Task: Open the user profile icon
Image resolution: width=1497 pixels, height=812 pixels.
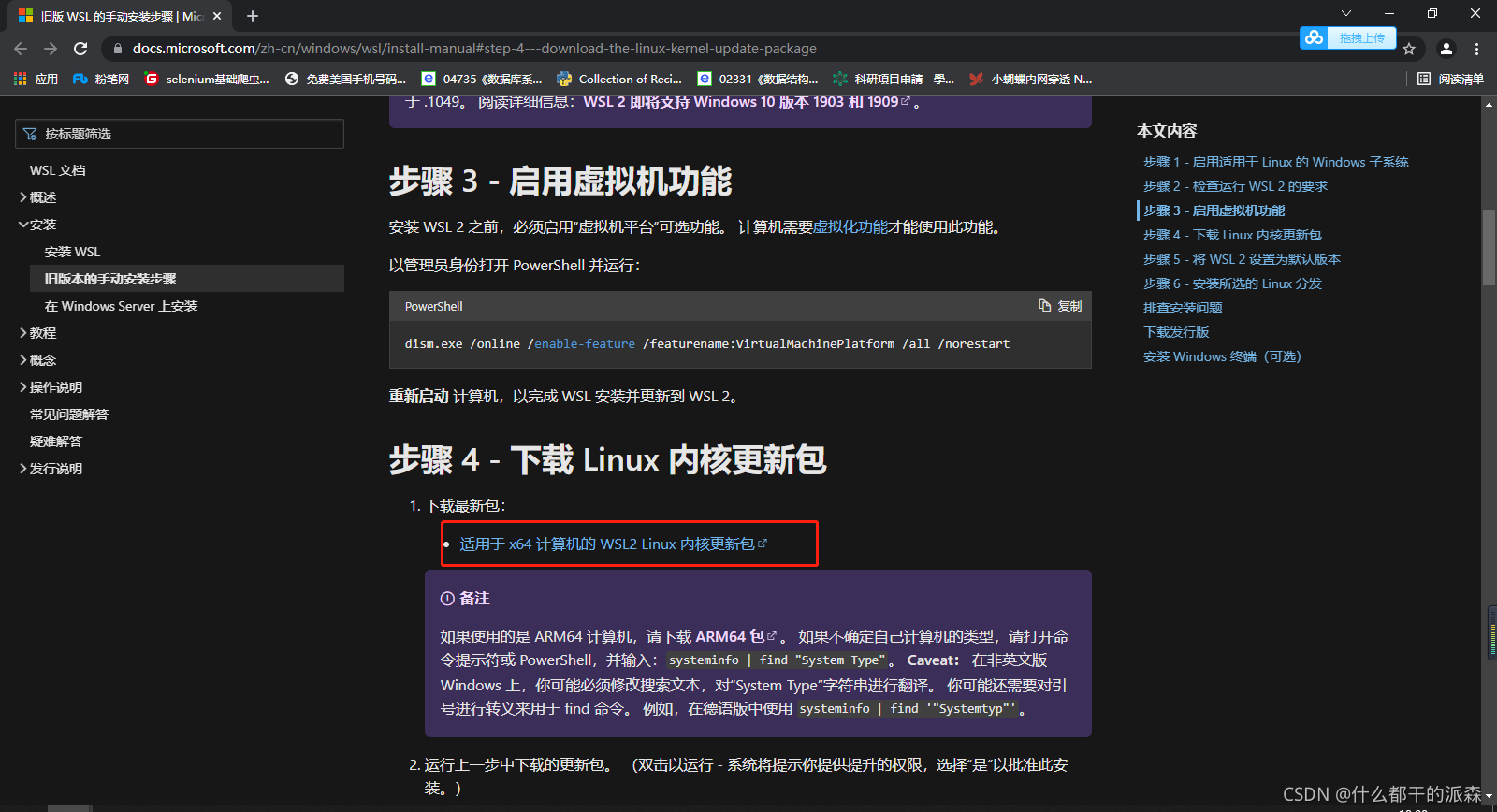Action: pyautogui.click(x=1446, y=49)
